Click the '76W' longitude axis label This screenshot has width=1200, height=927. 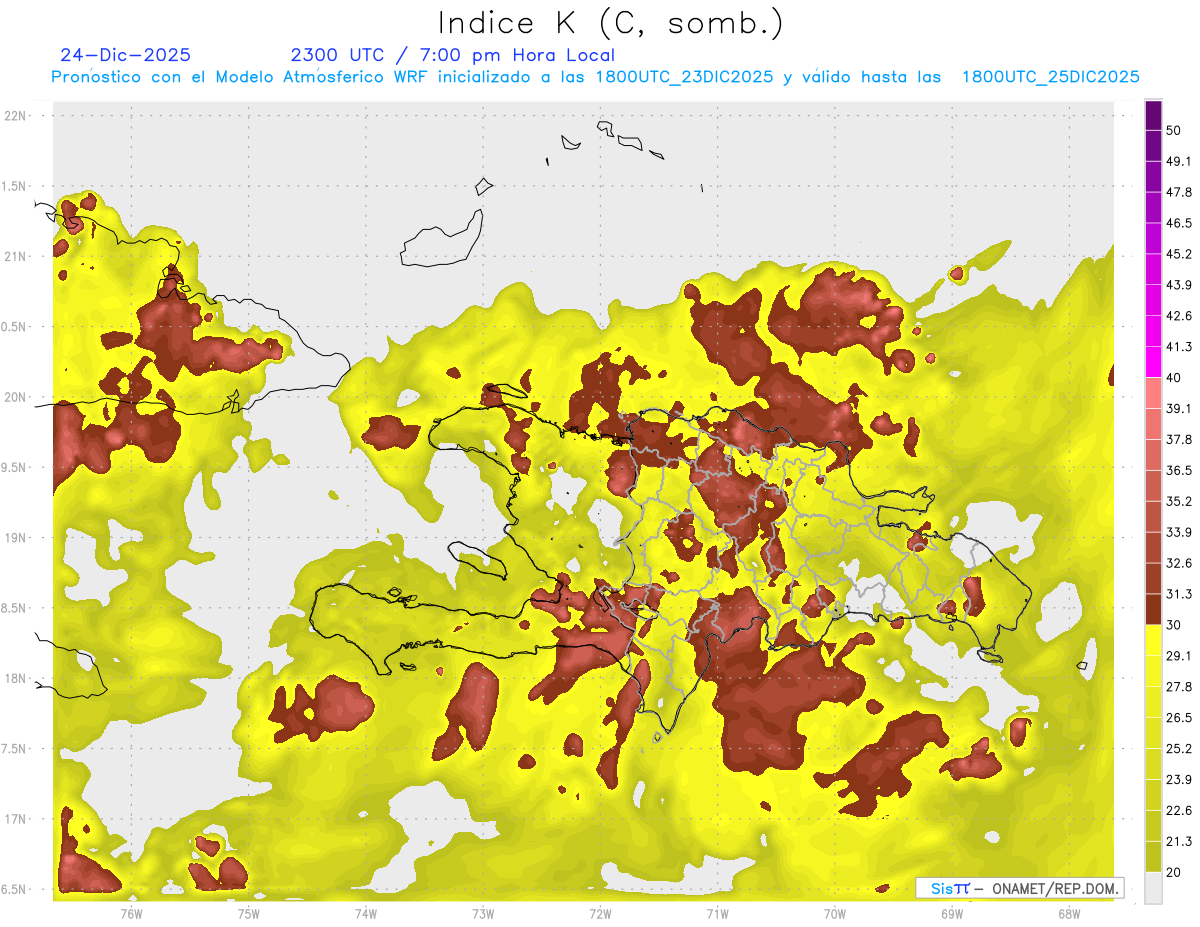click(x=131, y=914)
